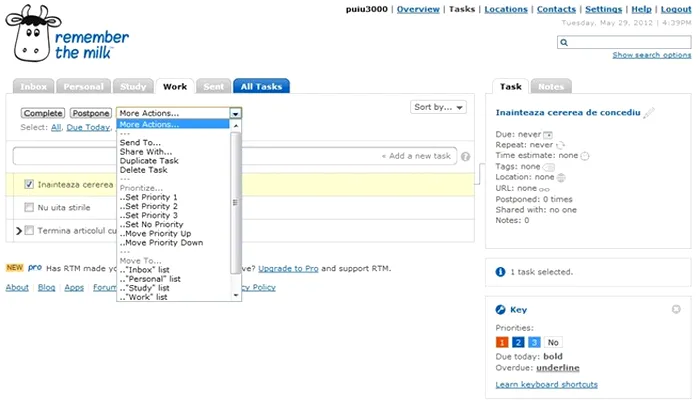Click the help icon beside add task

click(466, 156)
